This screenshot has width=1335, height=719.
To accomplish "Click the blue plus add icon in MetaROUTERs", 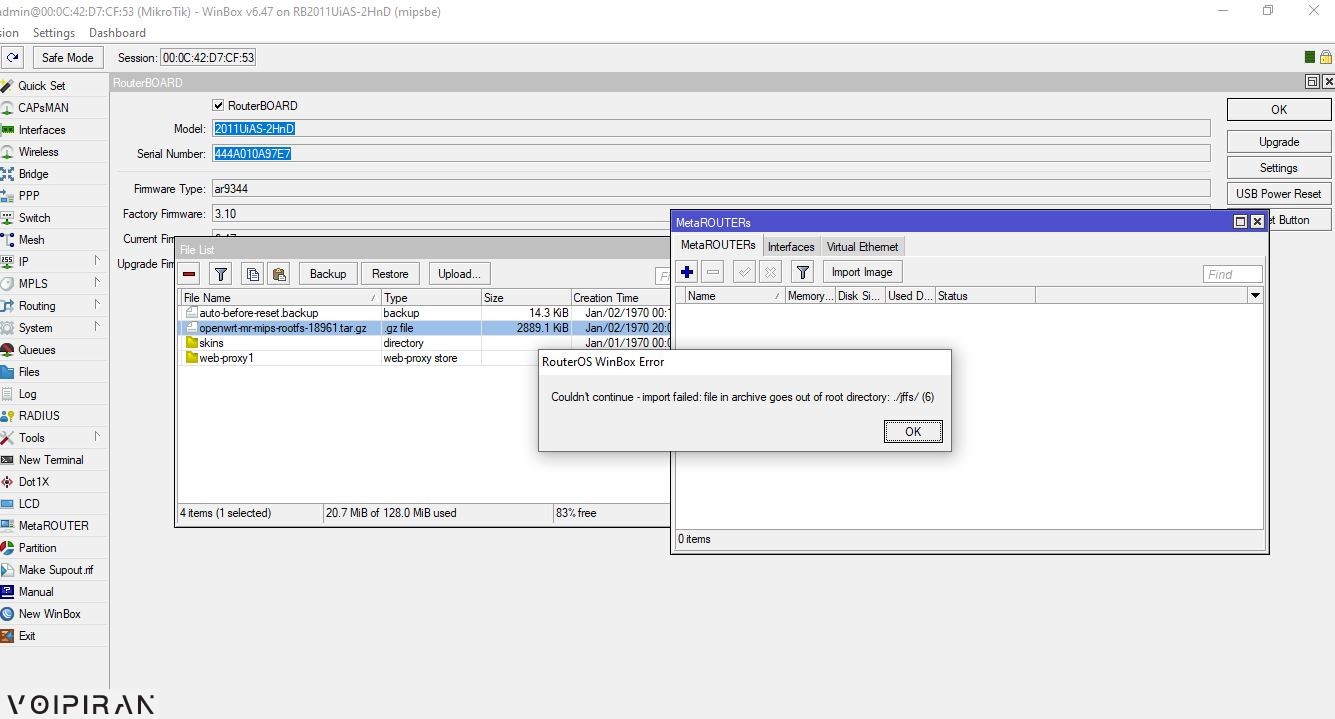I will 687,272.
